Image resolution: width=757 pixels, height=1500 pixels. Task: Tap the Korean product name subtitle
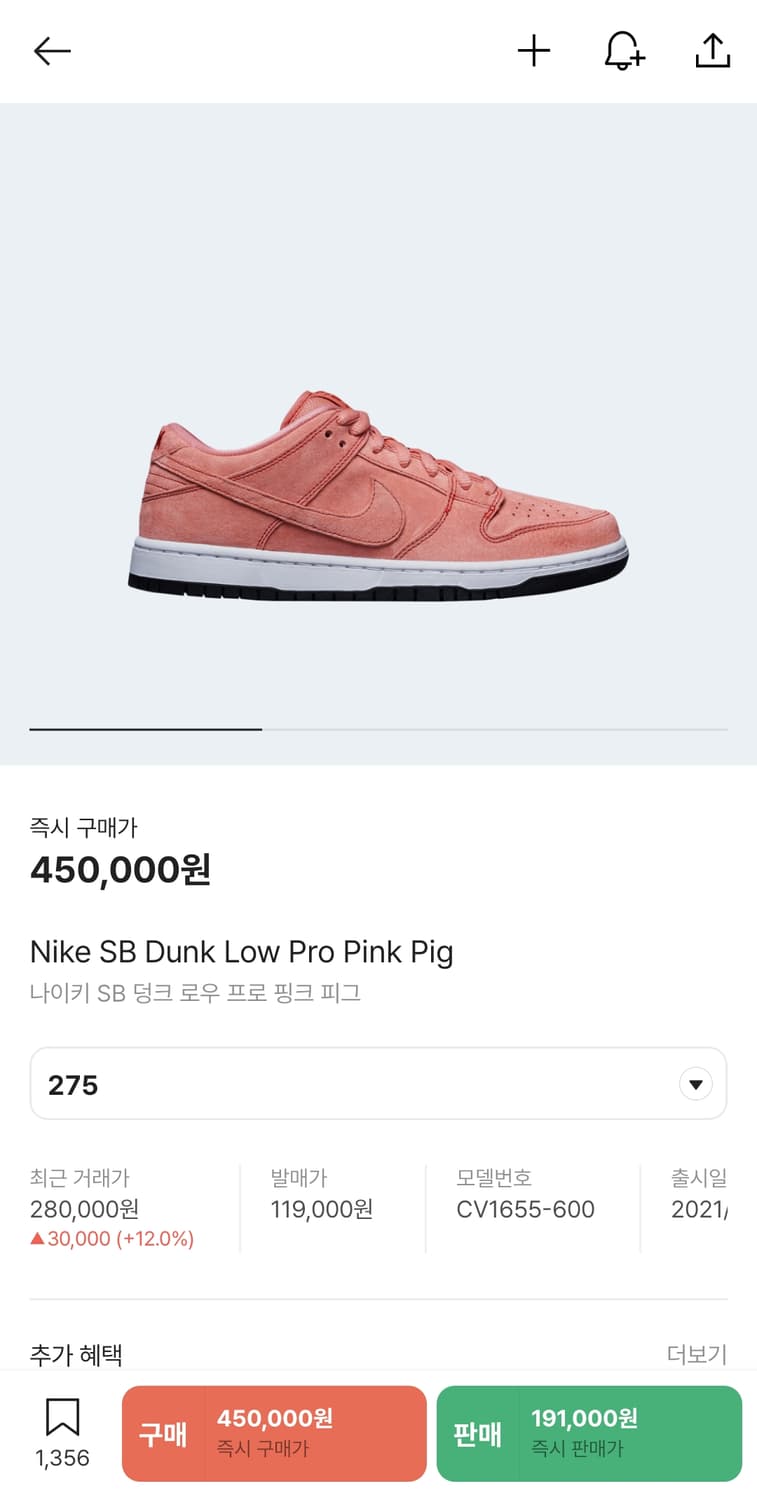195,993
